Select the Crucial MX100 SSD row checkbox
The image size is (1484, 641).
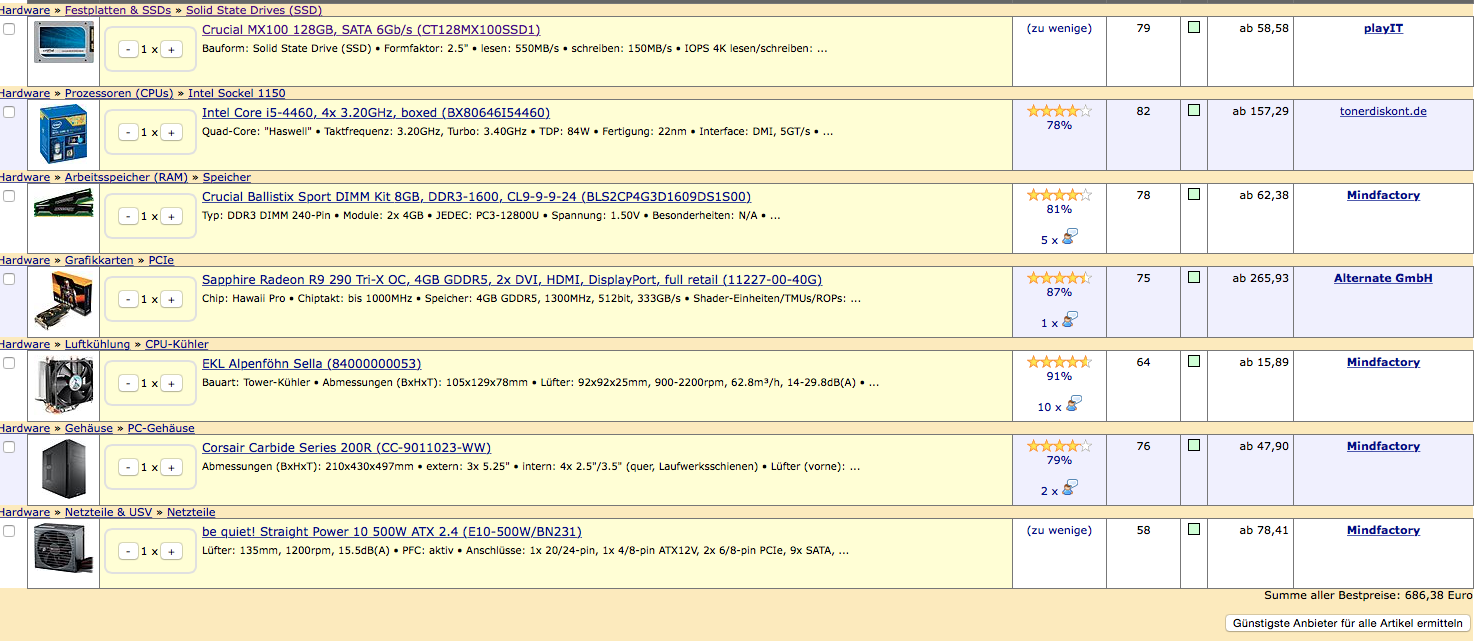coord(9,29)
